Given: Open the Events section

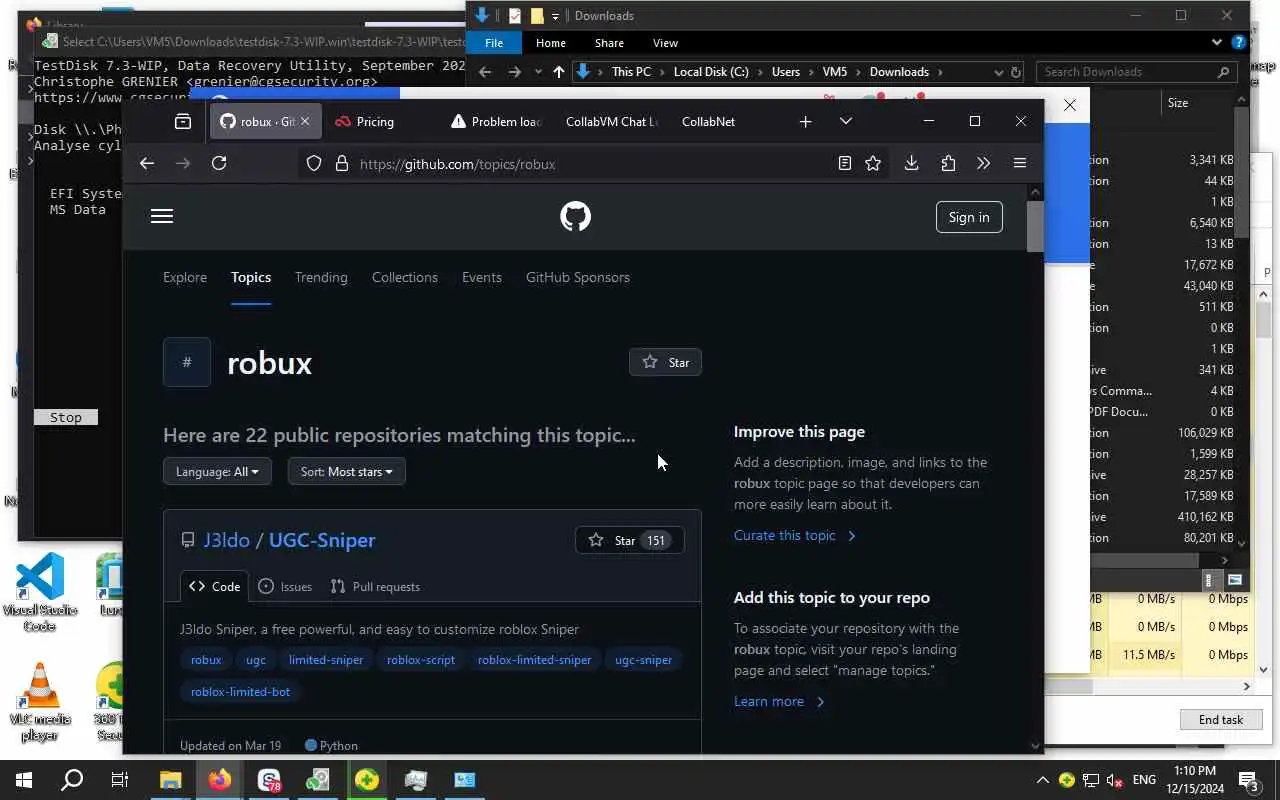Looking at the screenshot, I should [x=482, y=277].
